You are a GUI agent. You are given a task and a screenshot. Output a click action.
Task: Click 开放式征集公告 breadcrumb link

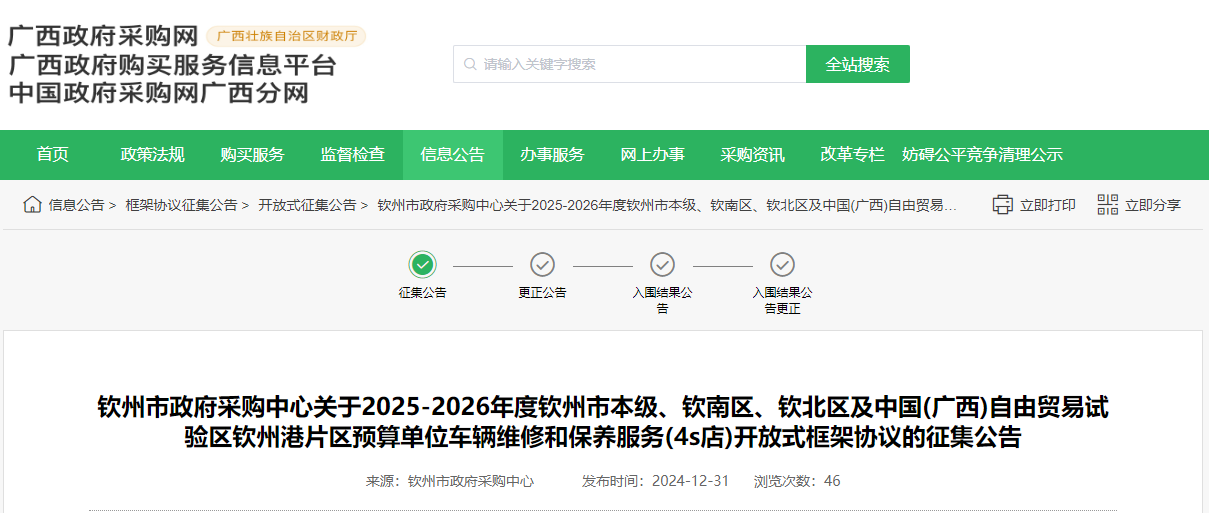(307, 205)
